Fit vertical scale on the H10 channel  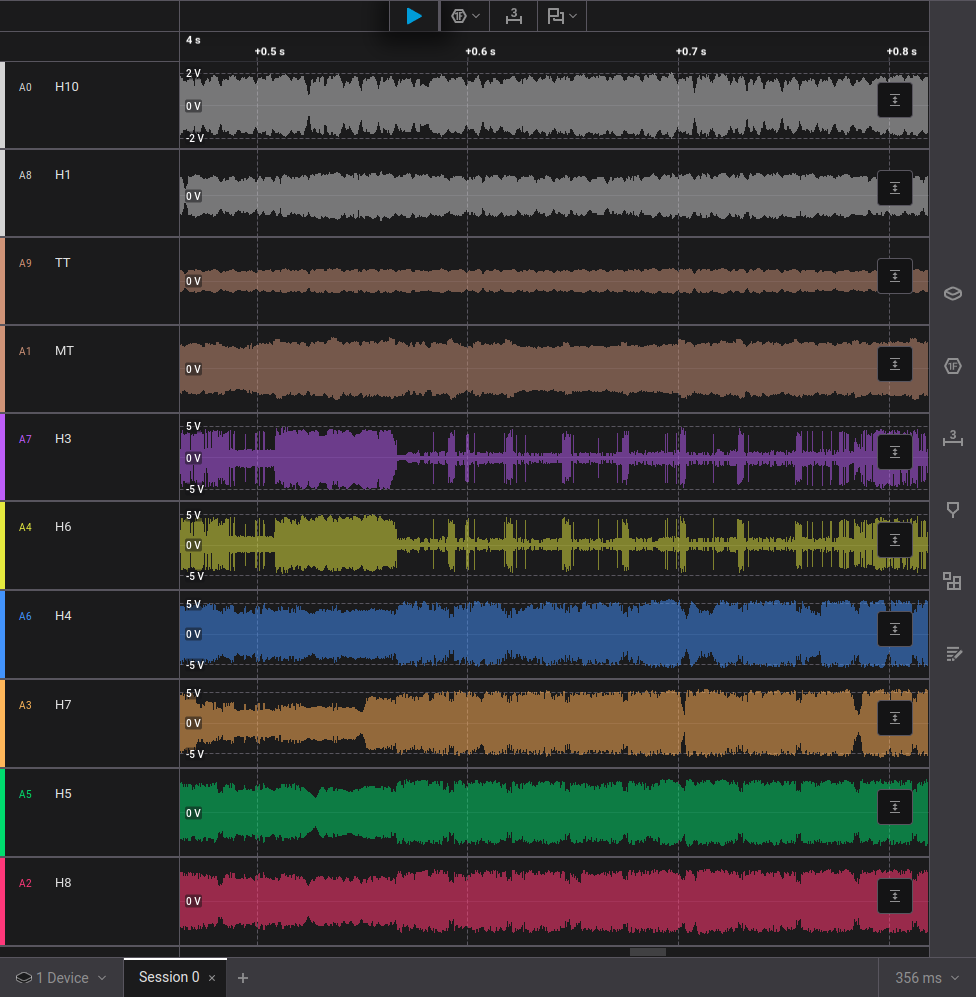click(x=894, y=100)
